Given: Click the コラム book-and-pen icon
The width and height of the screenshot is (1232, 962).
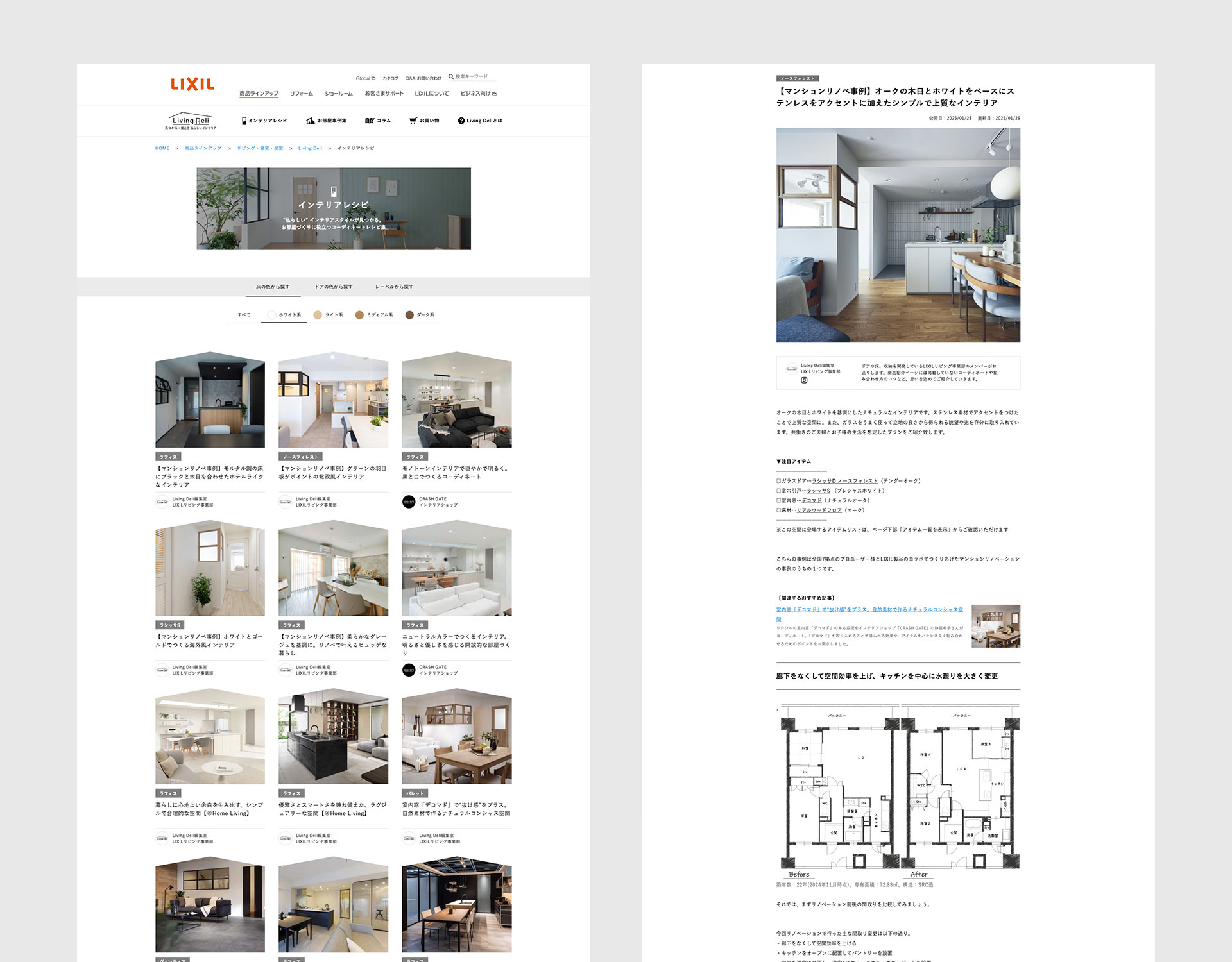Looking at the screenshot, I should click(x=370, y=121).
